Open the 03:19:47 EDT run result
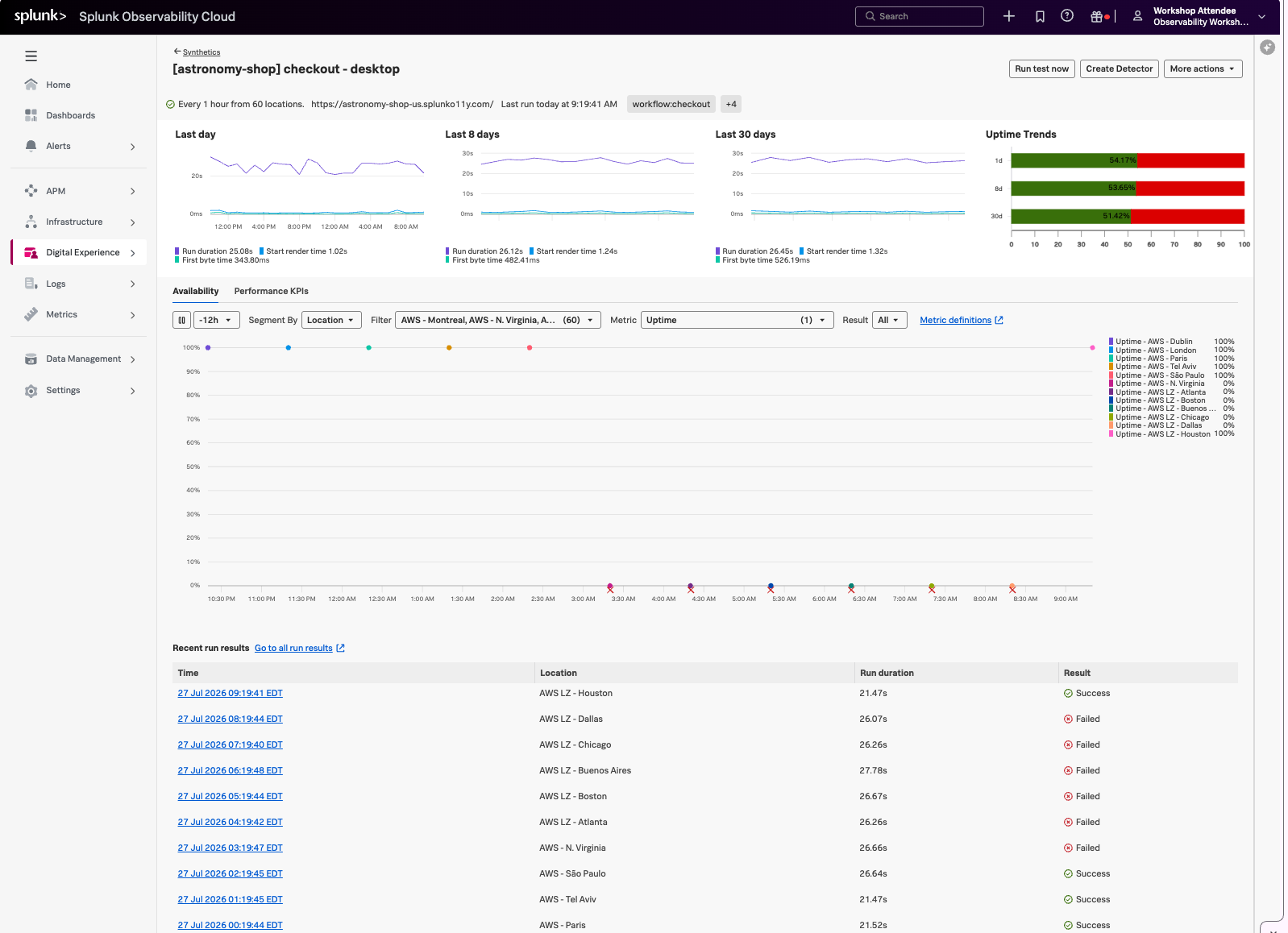Image resolution: width=1288 pixels, height=933 pixels. coord(231,848)
